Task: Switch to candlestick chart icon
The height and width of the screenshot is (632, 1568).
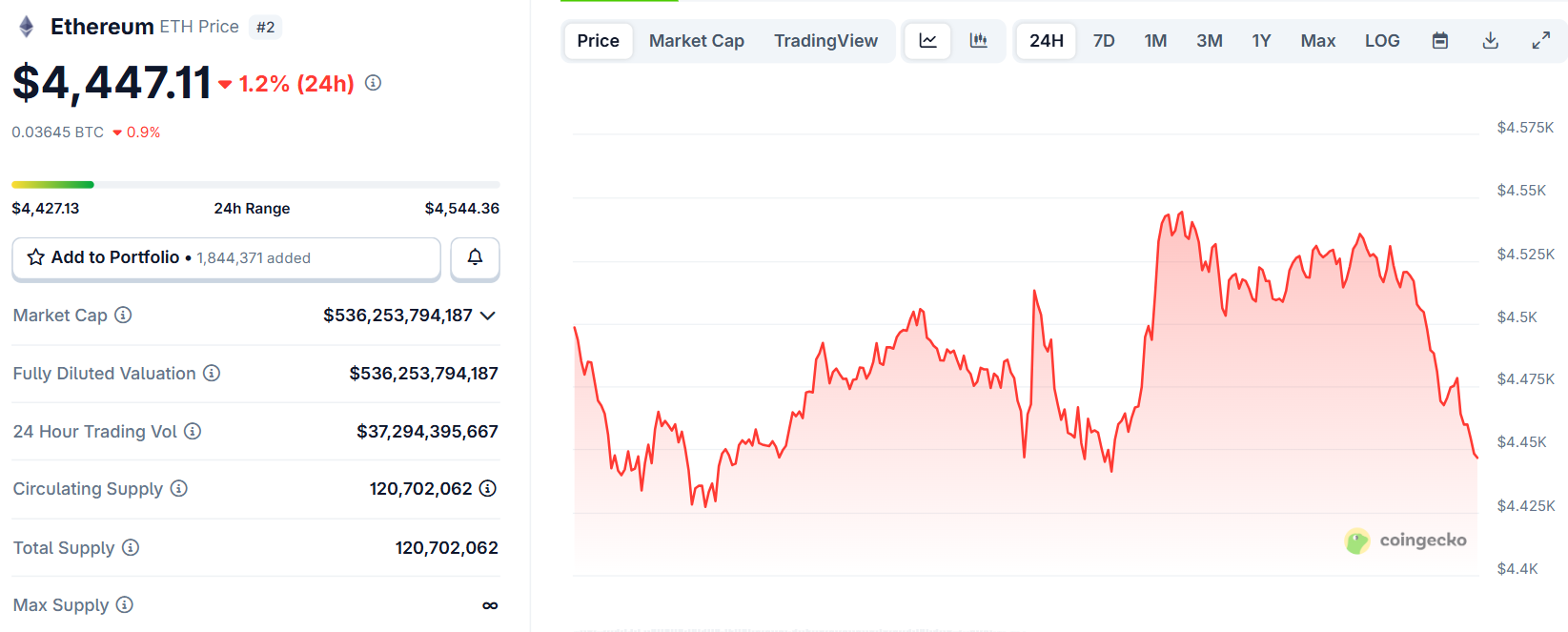Action: pyautogui.click(x=978, y=41)
